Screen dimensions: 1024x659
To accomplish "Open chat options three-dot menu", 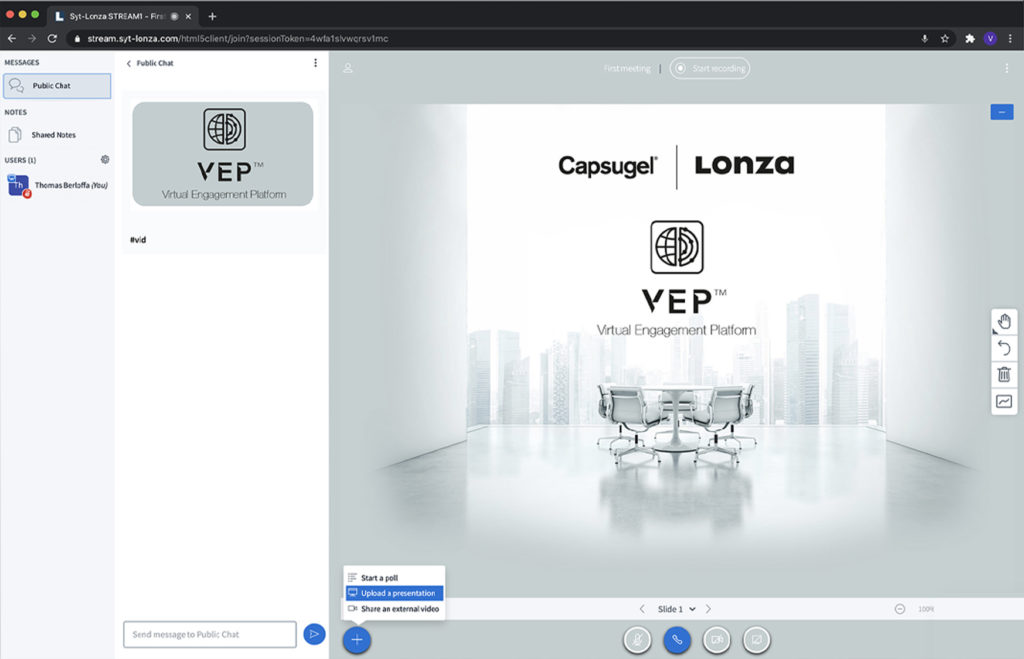I will [x=315, y=63].
